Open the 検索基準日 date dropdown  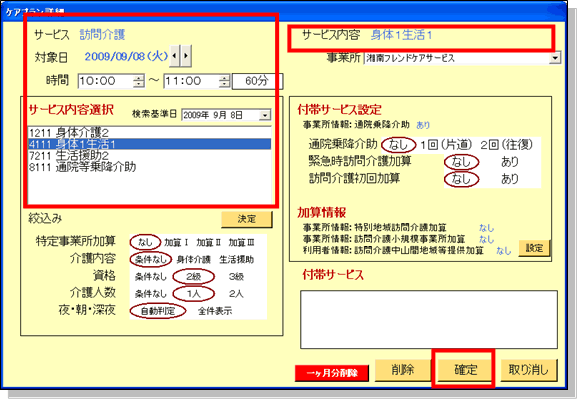pos(265,115)
